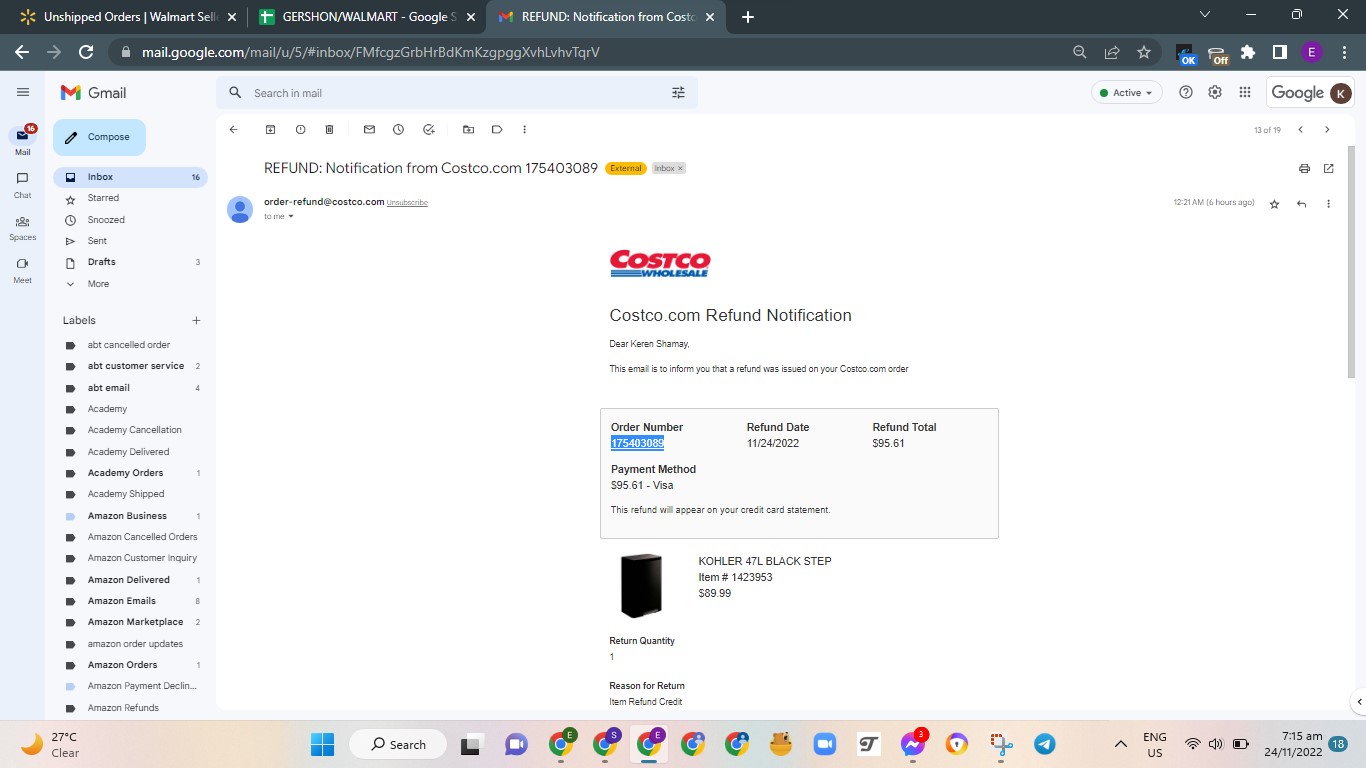This screenshot has height=768, width=1366.
Task: Open toolbar More options menu
Action: pyautogui.click(x=524, y=129)
